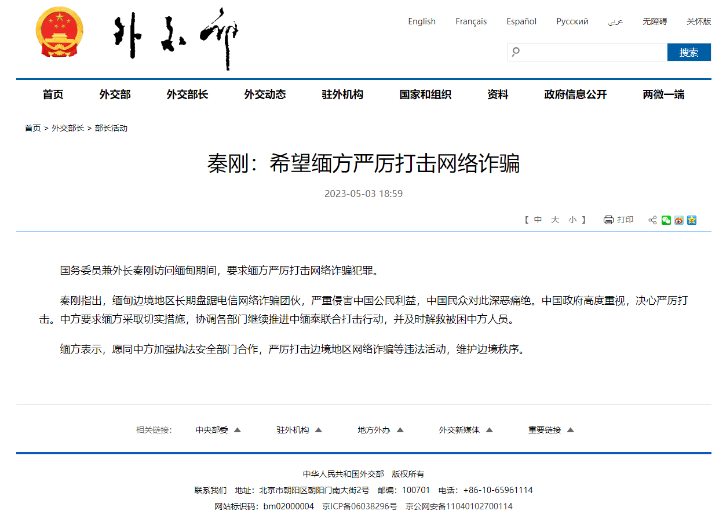
Task: Set font size to 中 (medium)
Action: tap(538, 219)
